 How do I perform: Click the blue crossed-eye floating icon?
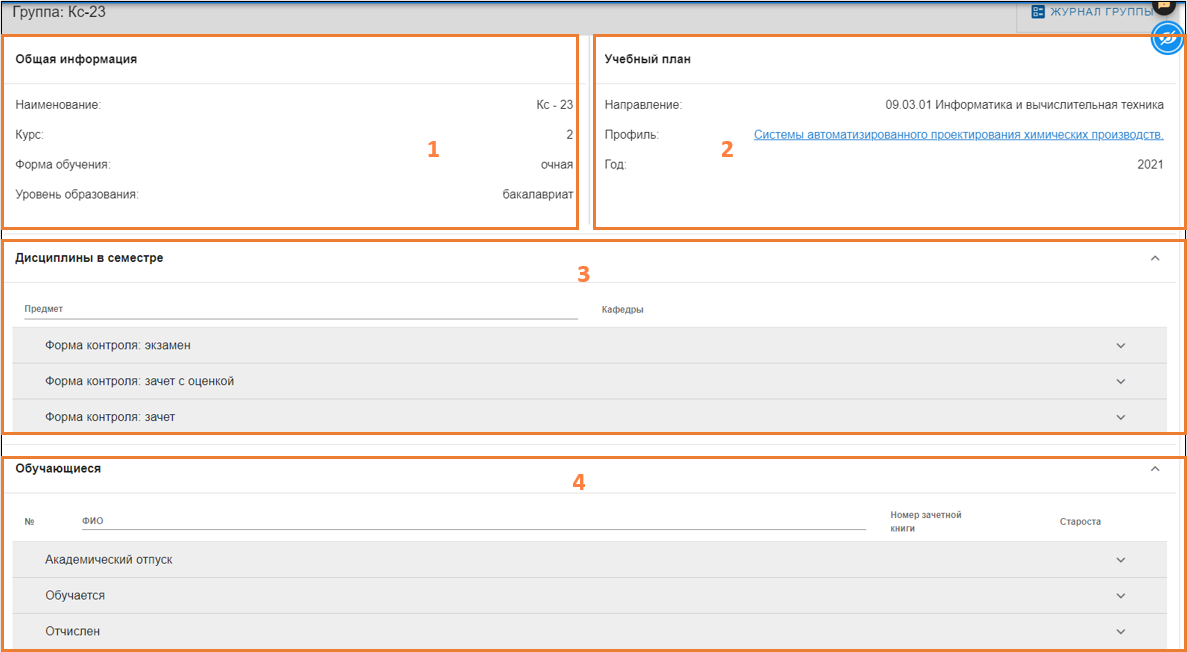point(1167,39)
